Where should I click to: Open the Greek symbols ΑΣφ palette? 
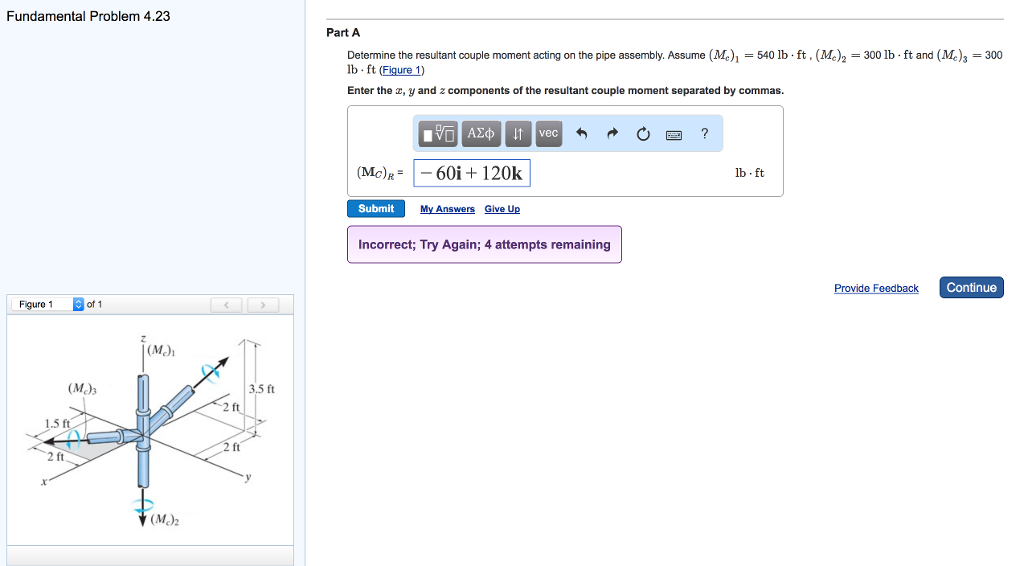pos(481,134)
